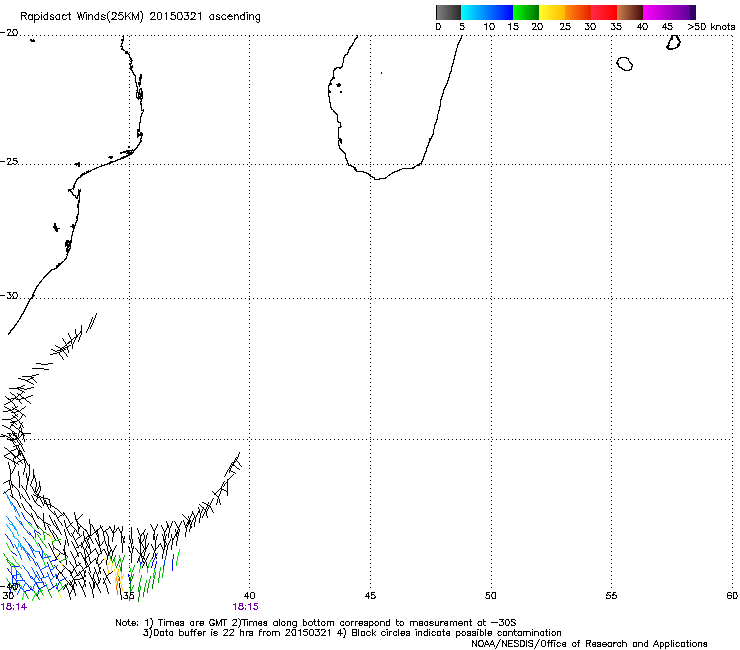Click the bottom-axis longitude label '45'
The image size is (740, 650).
click(x=370, y=596)
